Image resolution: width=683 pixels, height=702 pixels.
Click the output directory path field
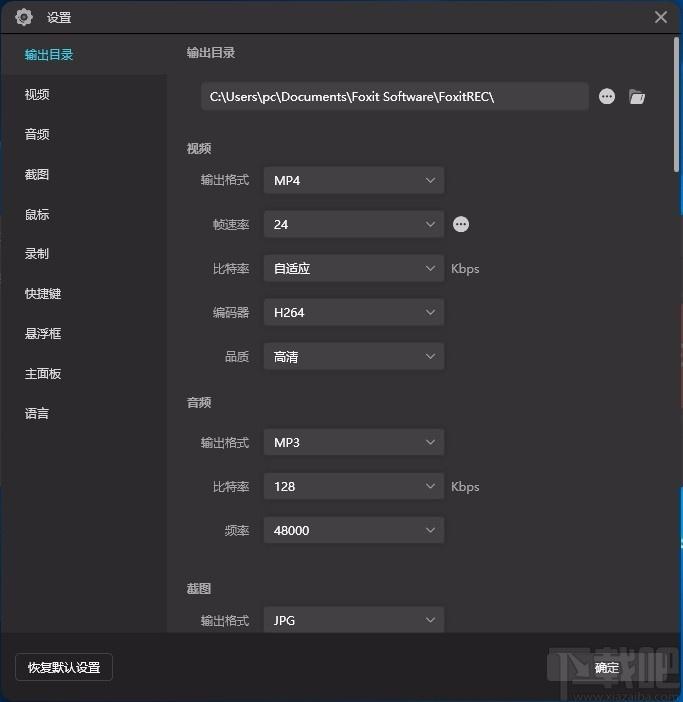pyautogui.click(x=395, y=96)
